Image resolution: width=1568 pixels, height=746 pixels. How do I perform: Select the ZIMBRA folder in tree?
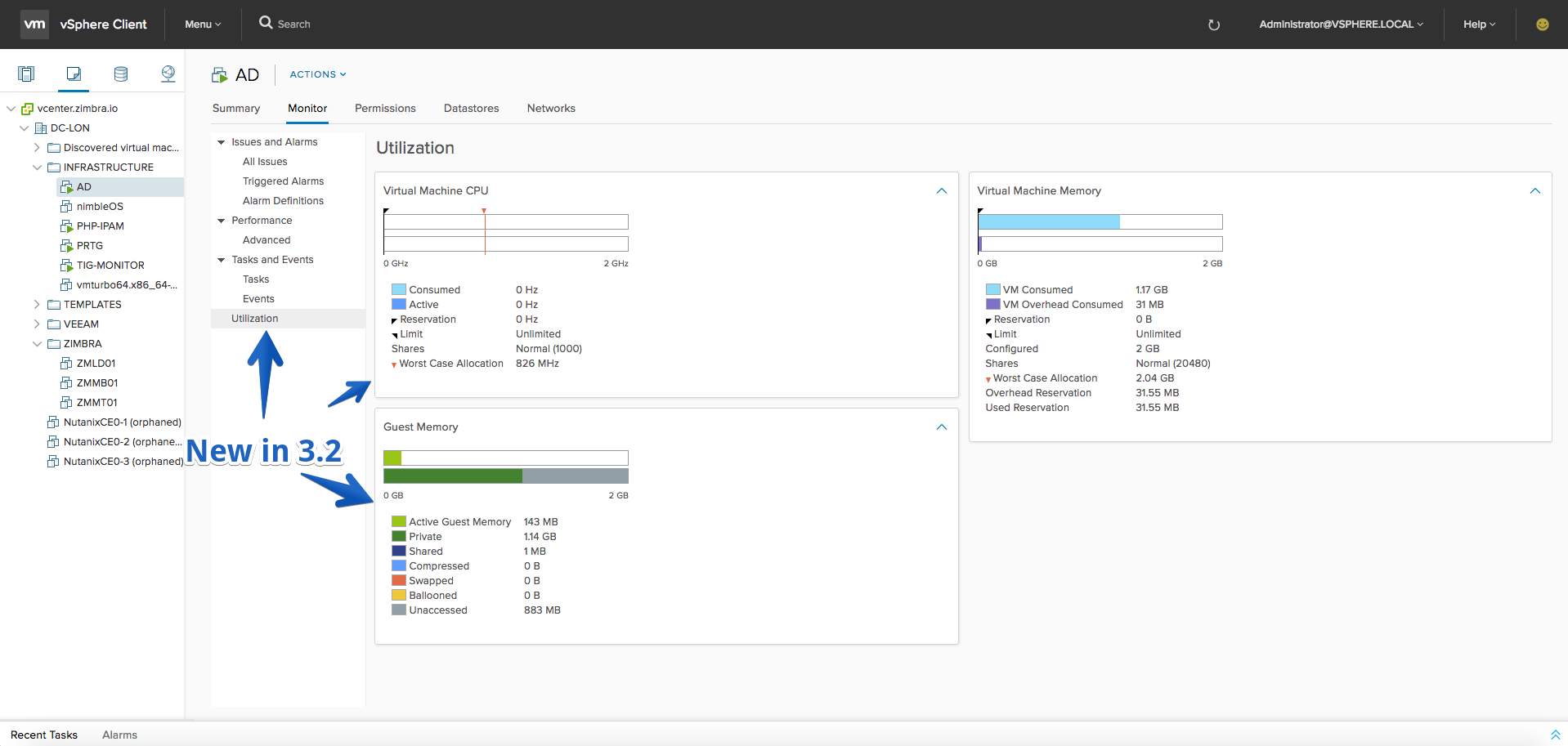(83, 344)
